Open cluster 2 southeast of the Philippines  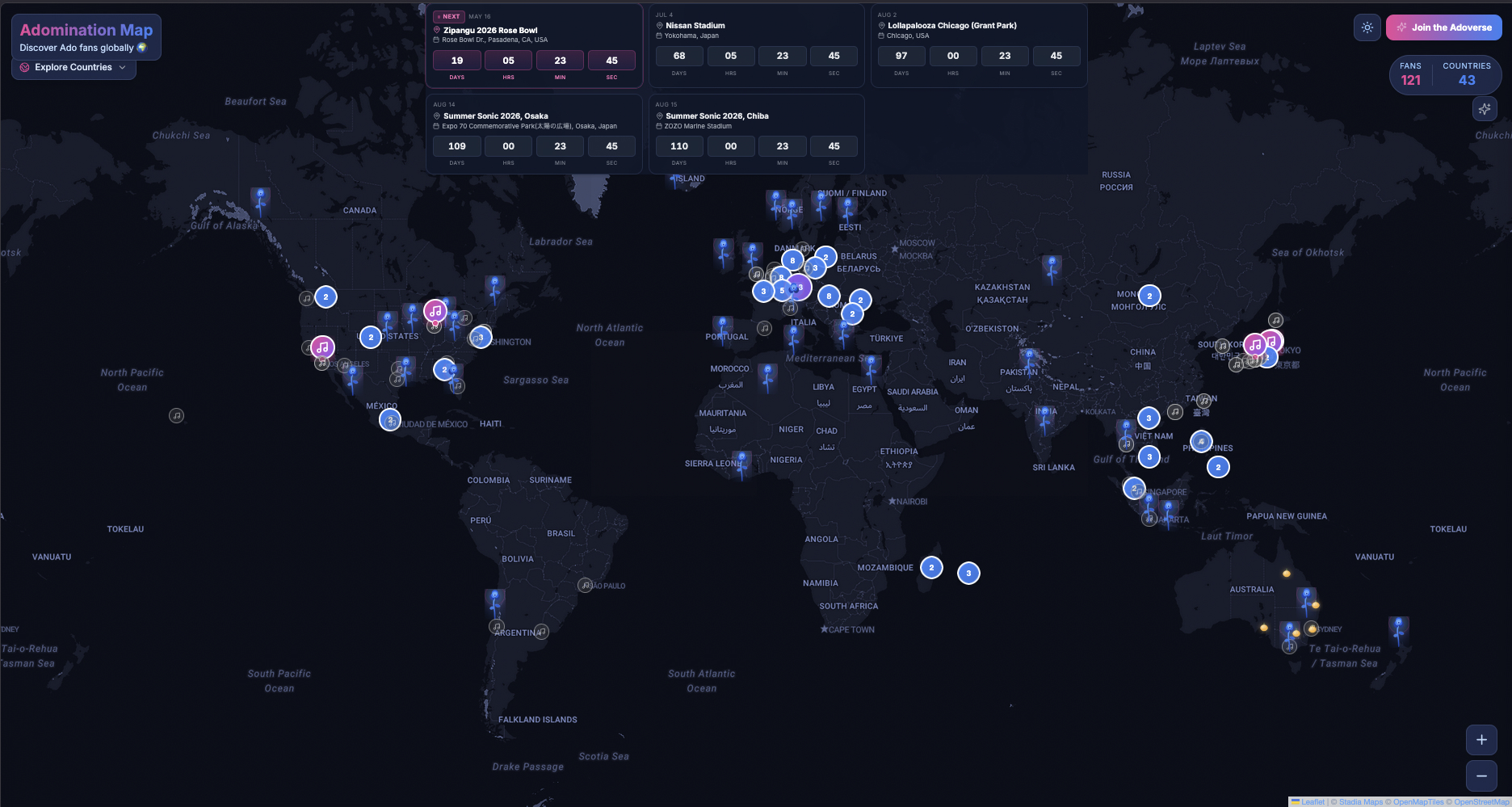[x=1218, y=467]
